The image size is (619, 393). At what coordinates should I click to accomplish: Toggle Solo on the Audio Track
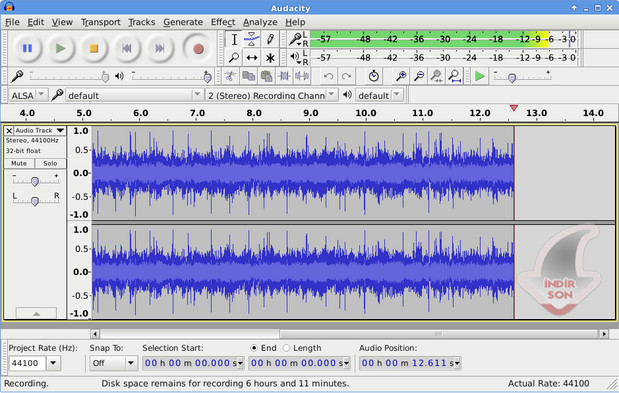point(50,163)
